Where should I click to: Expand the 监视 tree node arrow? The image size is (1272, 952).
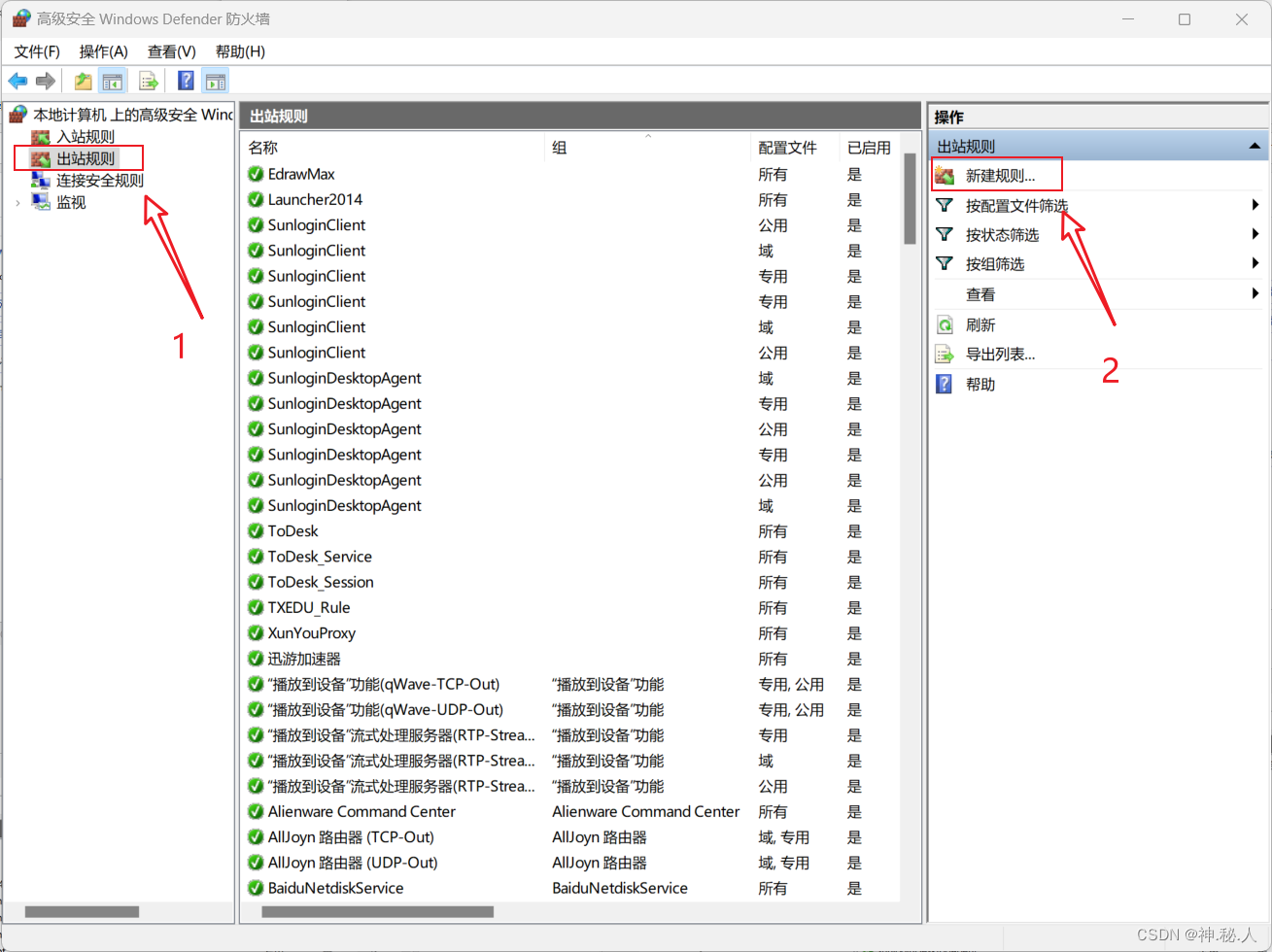pos(17,203)
